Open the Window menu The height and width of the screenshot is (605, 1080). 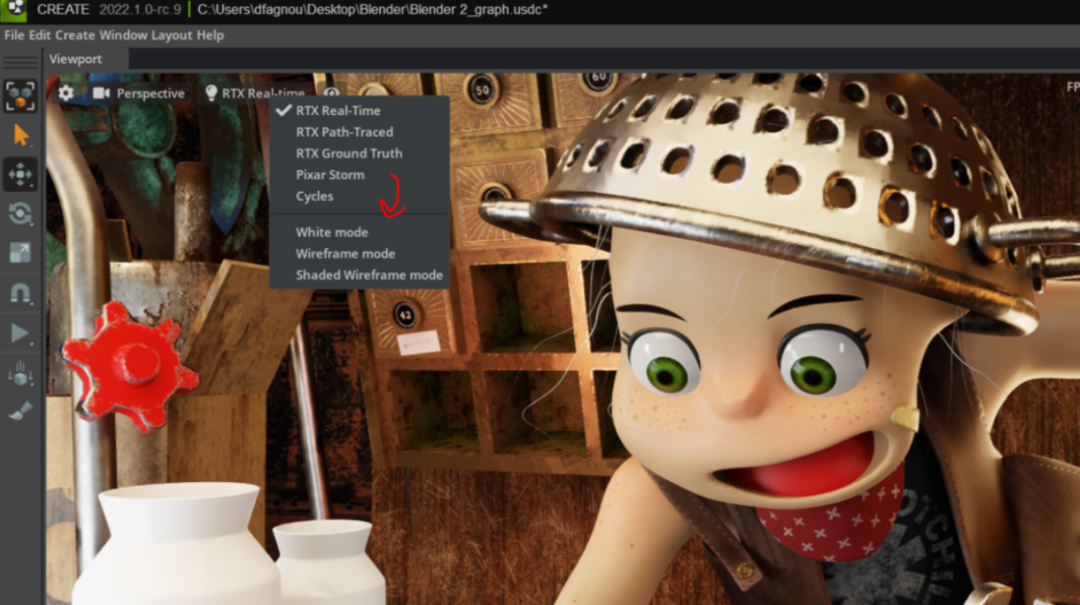point(123,35)
